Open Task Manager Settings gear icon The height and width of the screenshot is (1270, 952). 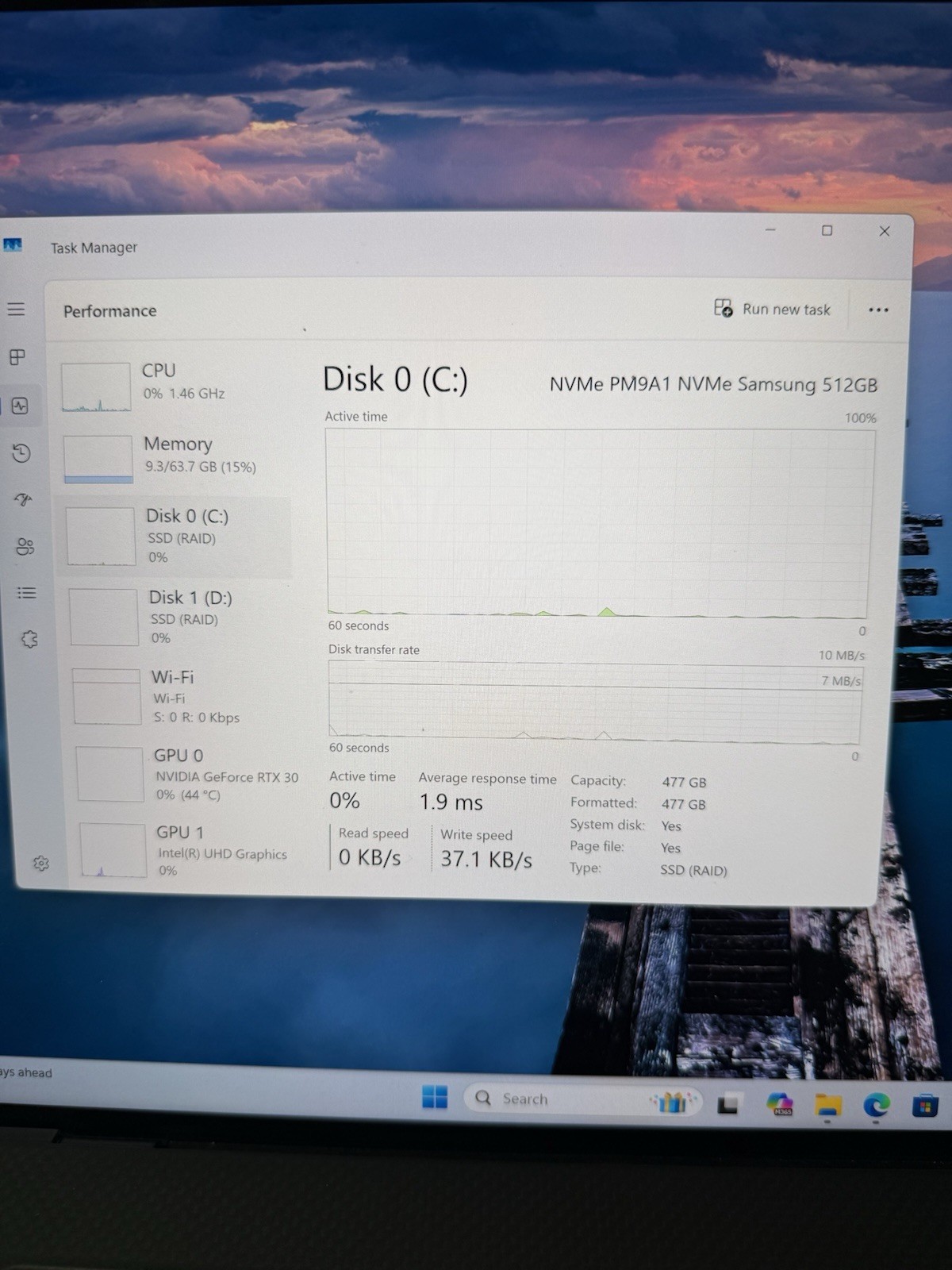(x=41, y=863)
